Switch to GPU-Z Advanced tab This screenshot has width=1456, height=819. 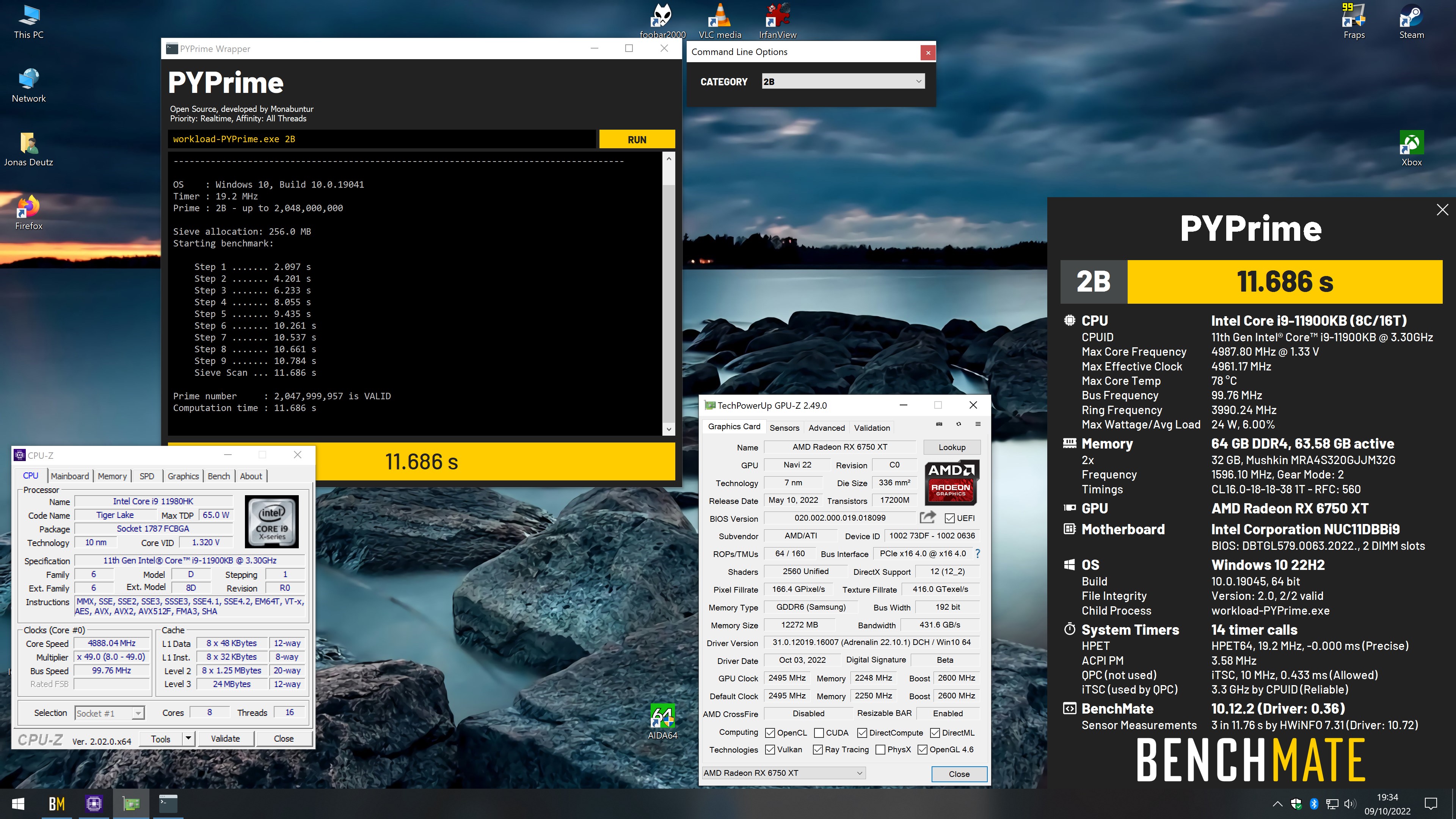(x=826, y=428)
